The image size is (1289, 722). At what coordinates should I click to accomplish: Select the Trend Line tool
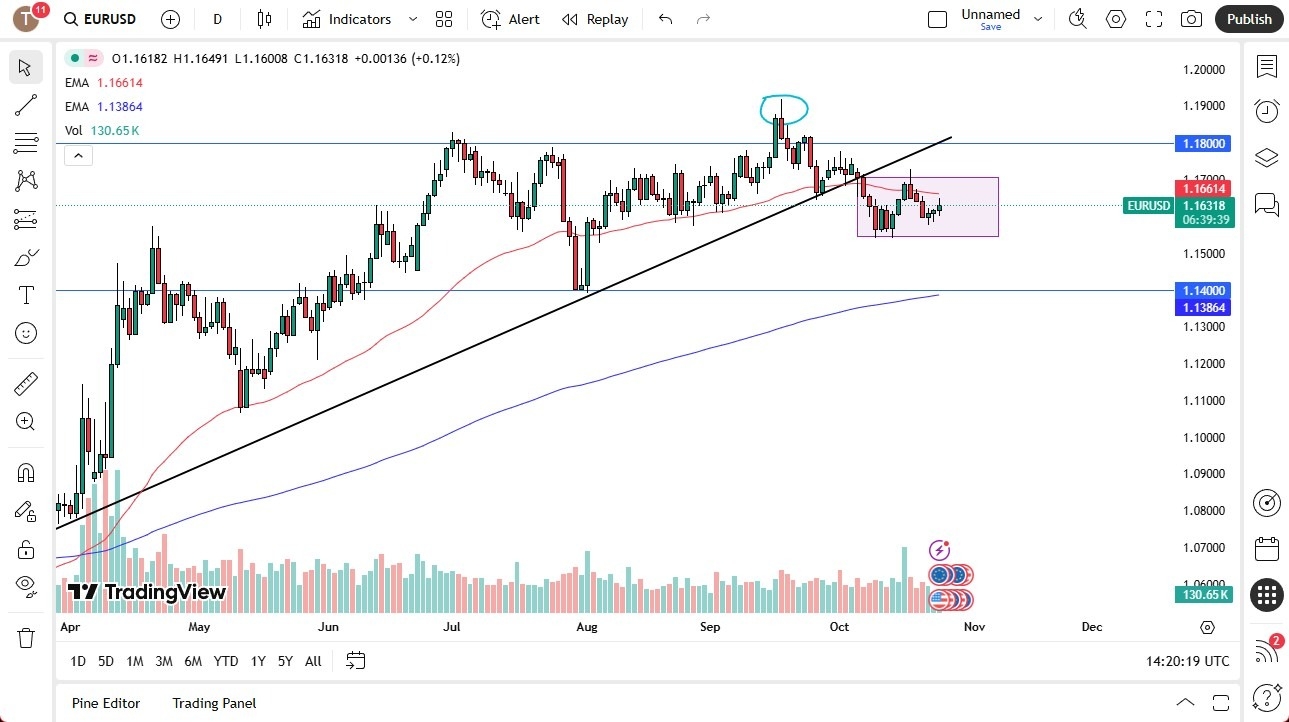[x=25, y=105]
